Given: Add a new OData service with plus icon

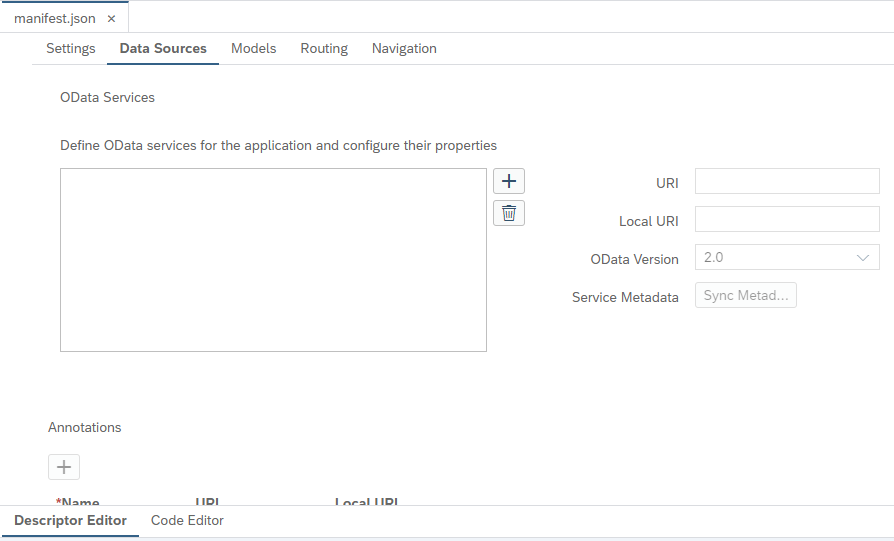Looking at the screenshot, I should pyautogui.click(x=509, y=181).
